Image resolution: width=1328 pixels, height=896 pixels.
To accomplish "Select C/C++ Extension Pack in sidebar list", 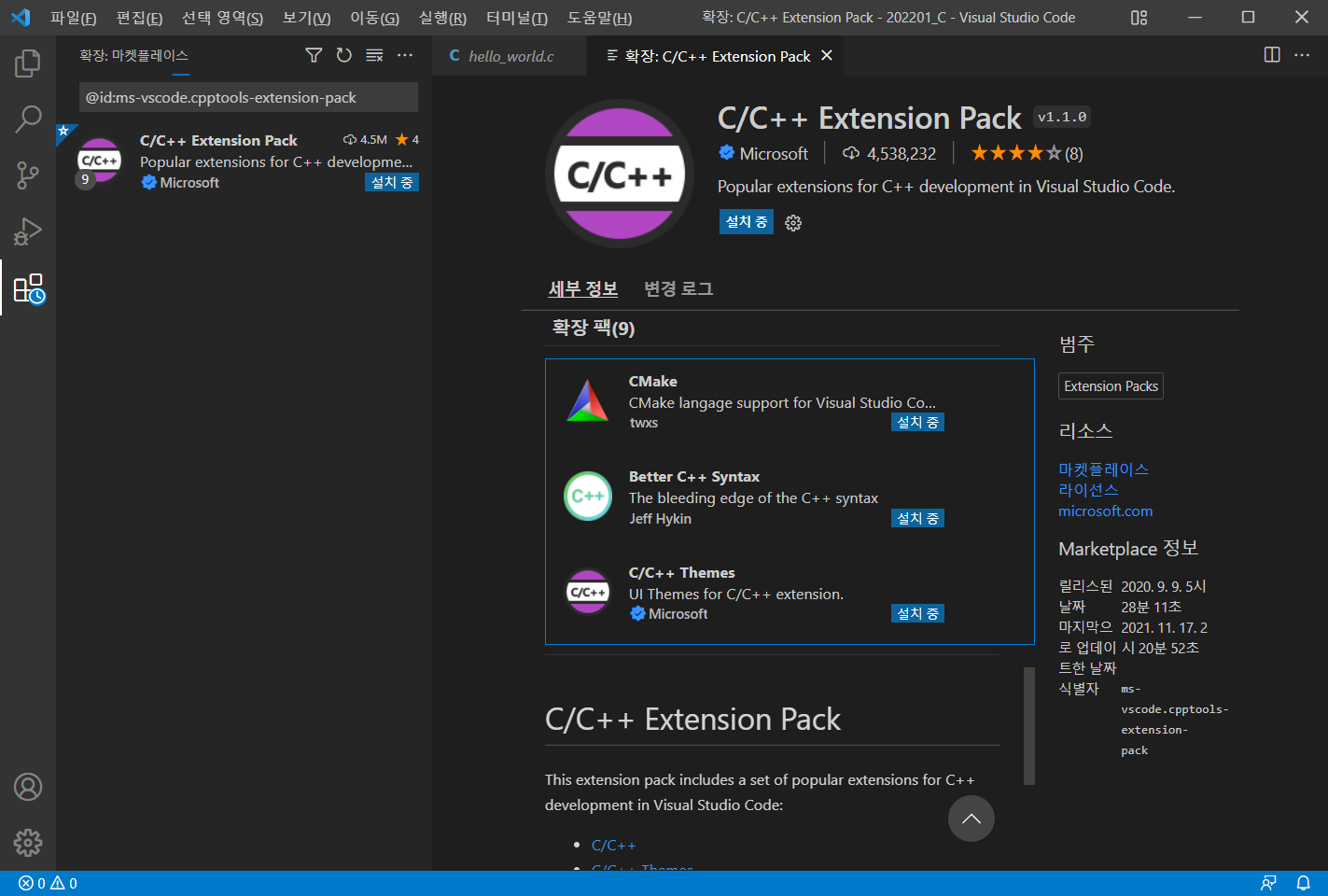I will click(244, 161).
